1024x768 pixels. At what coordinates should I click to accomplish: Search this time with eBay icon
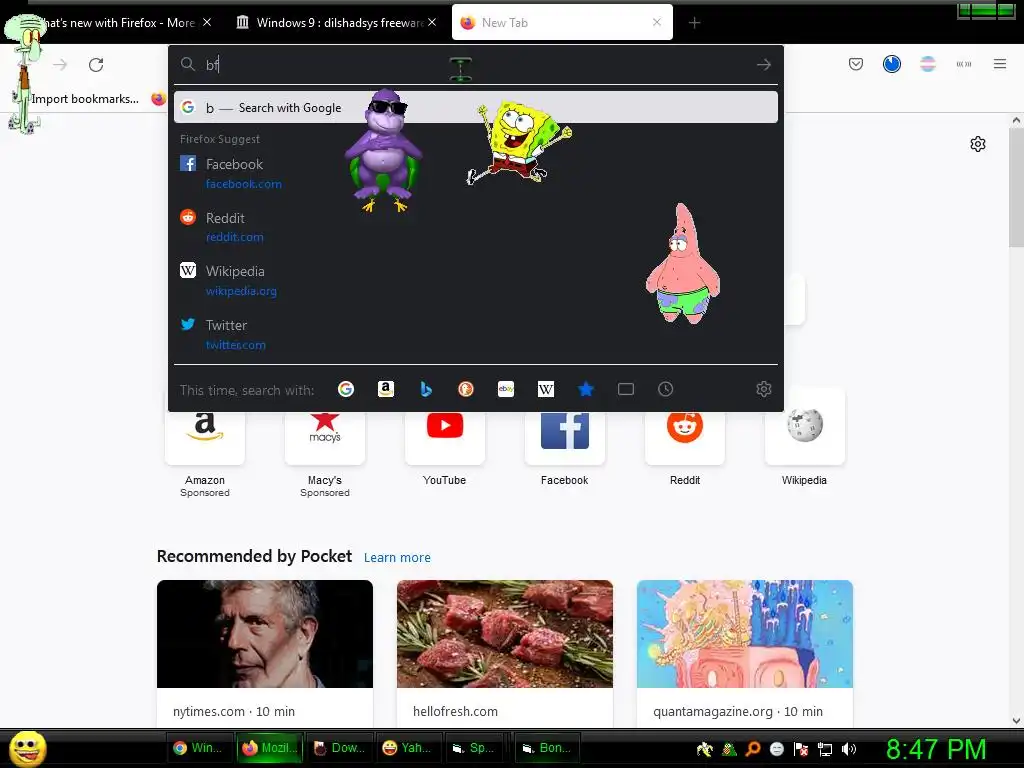(x=506, y=389)
